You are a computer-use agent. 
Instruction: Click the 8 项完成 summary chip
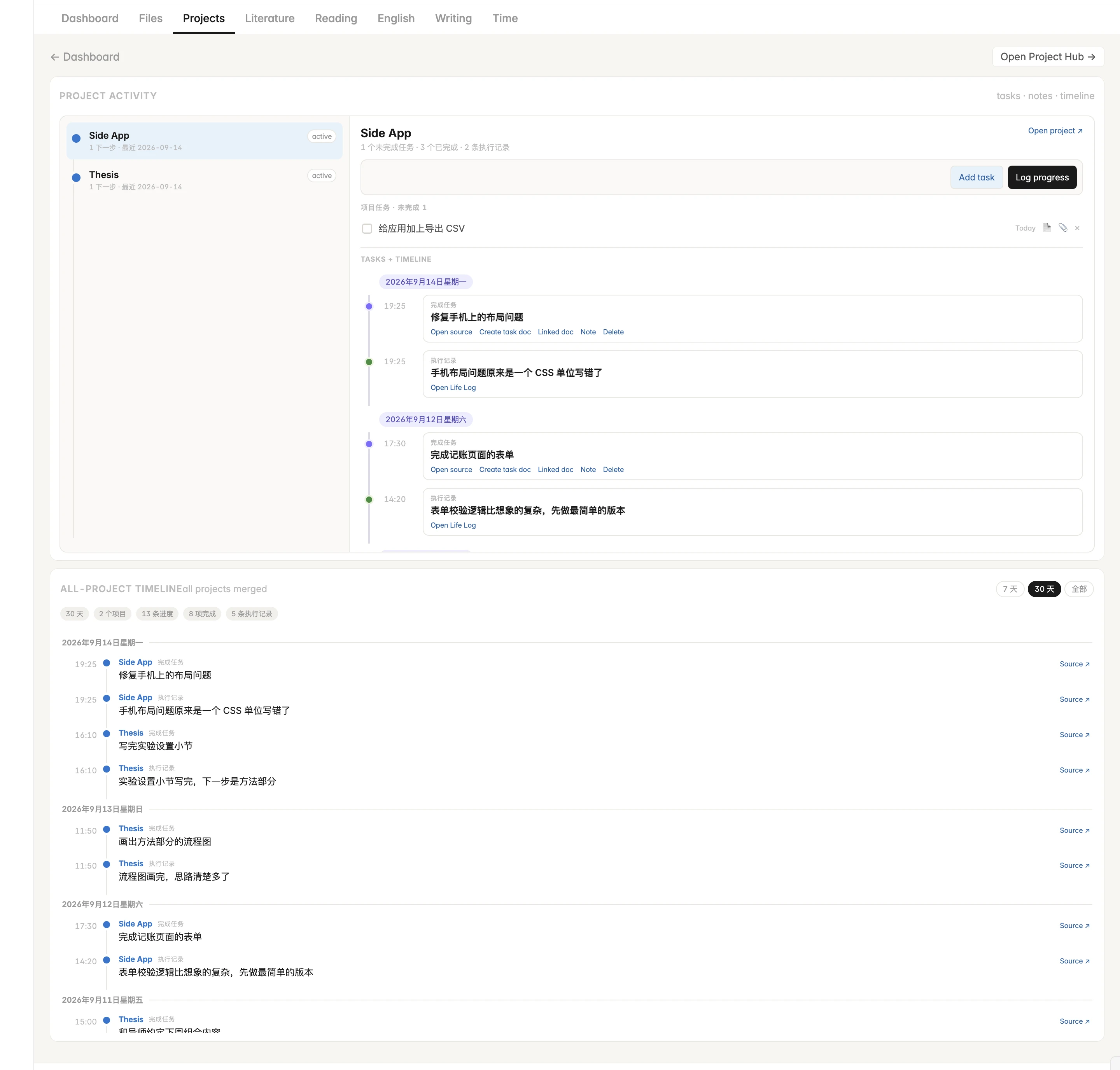(x=202, y=614)
